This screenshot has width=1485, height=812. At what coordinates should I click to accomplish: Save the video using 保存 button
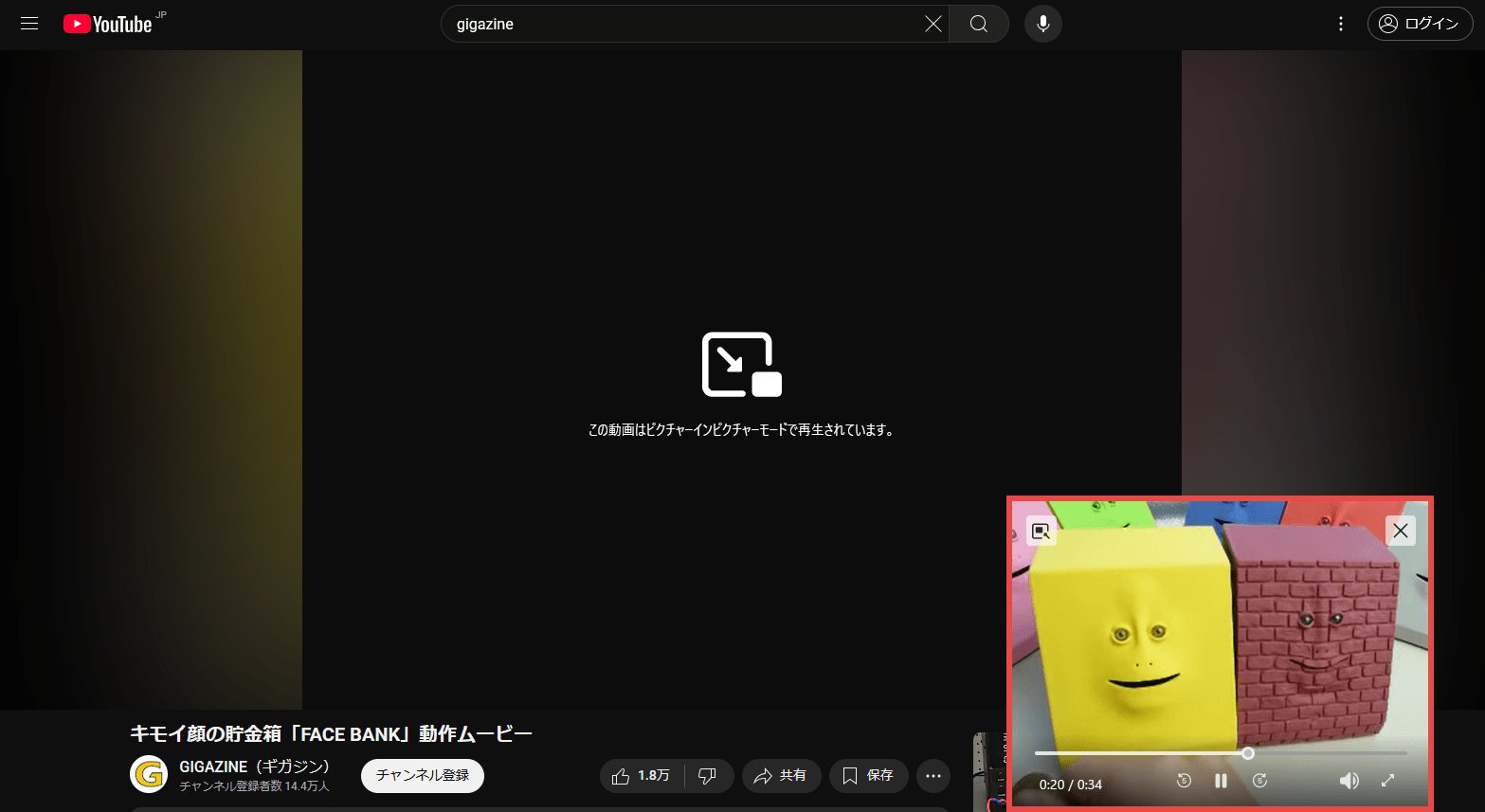(868, 776)
